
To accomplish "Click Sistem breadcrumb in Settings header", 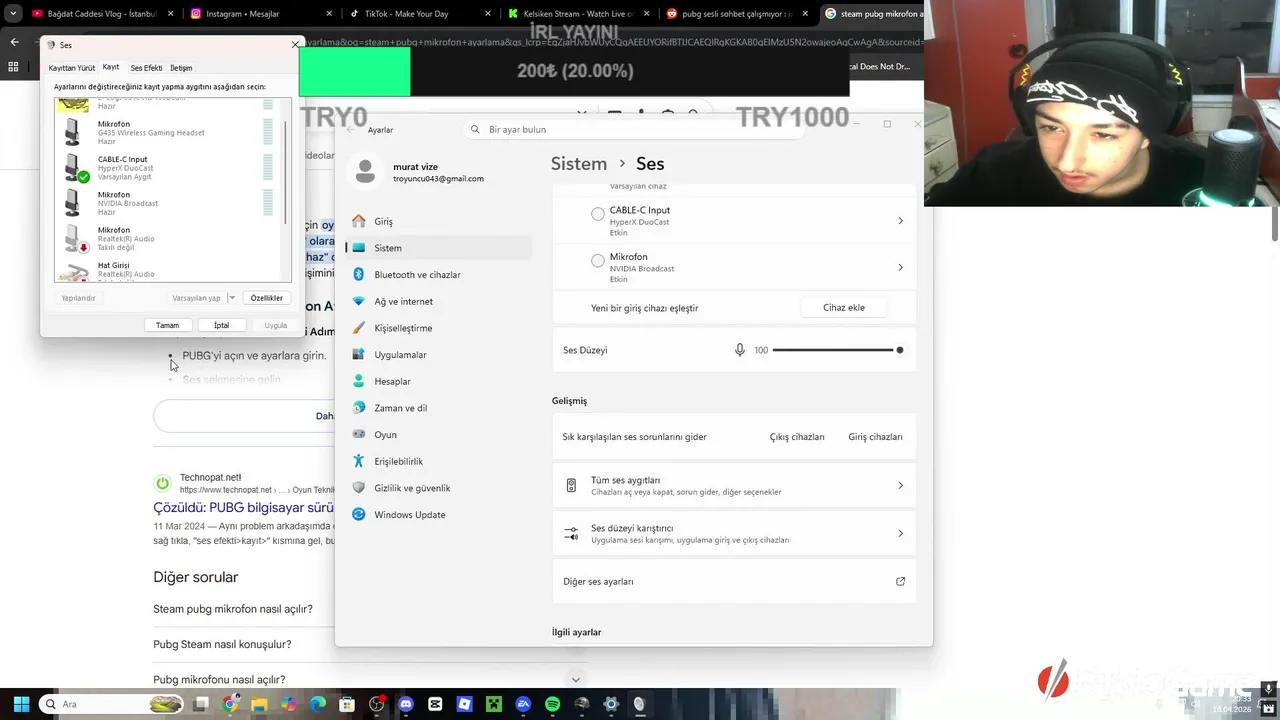I will point(579,164).
